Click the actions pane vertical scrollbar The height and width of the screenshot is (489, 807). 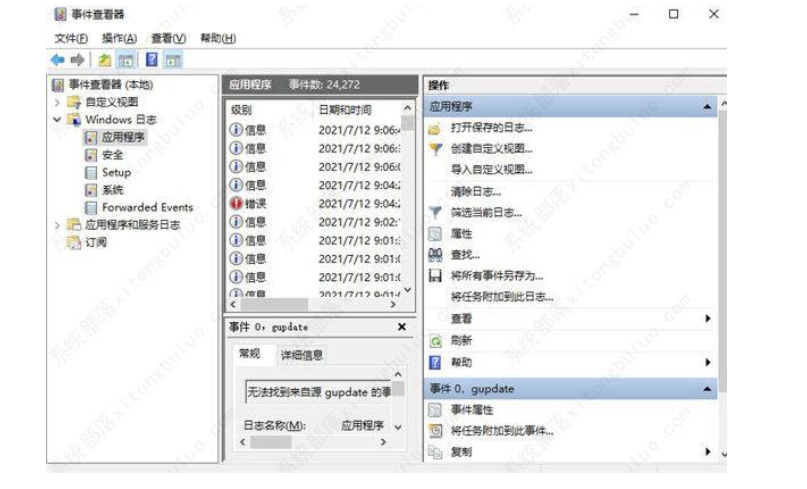[723, 250]
